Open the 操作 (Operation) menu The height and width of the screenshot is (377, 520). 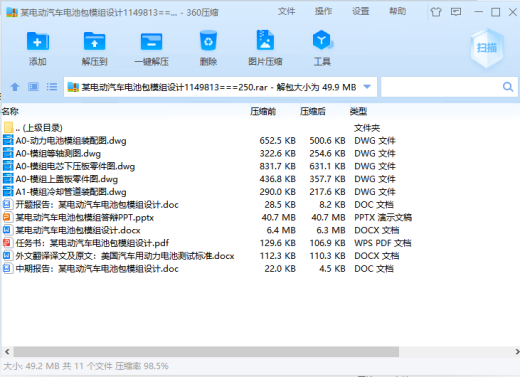(x=323, y=12)
